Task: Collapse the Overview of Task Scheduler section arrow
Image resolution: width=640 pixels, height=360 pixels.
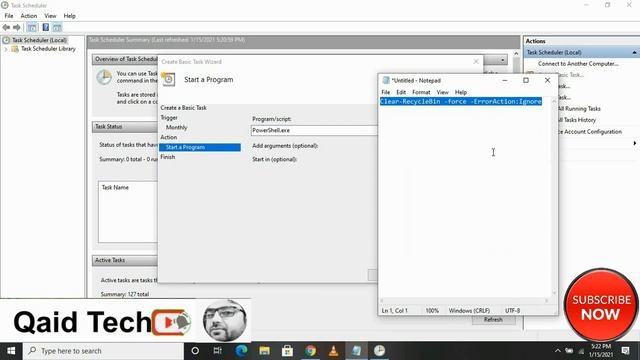Action: coord(502,60)
